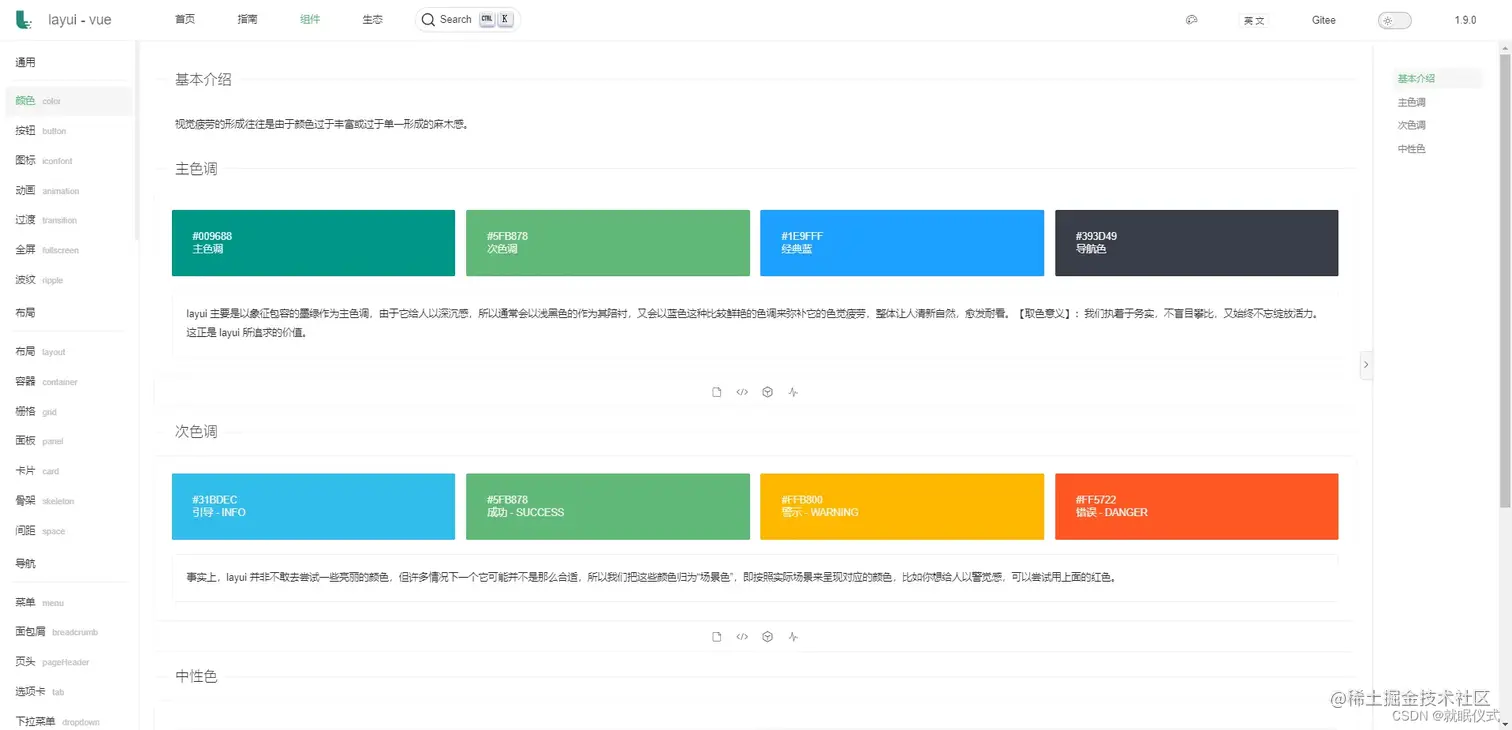Image resolution: width=1512 pixels, height=730 pixels.
Task: Select #FF5722 DANGER color swatch
Action: point(1196,507)
